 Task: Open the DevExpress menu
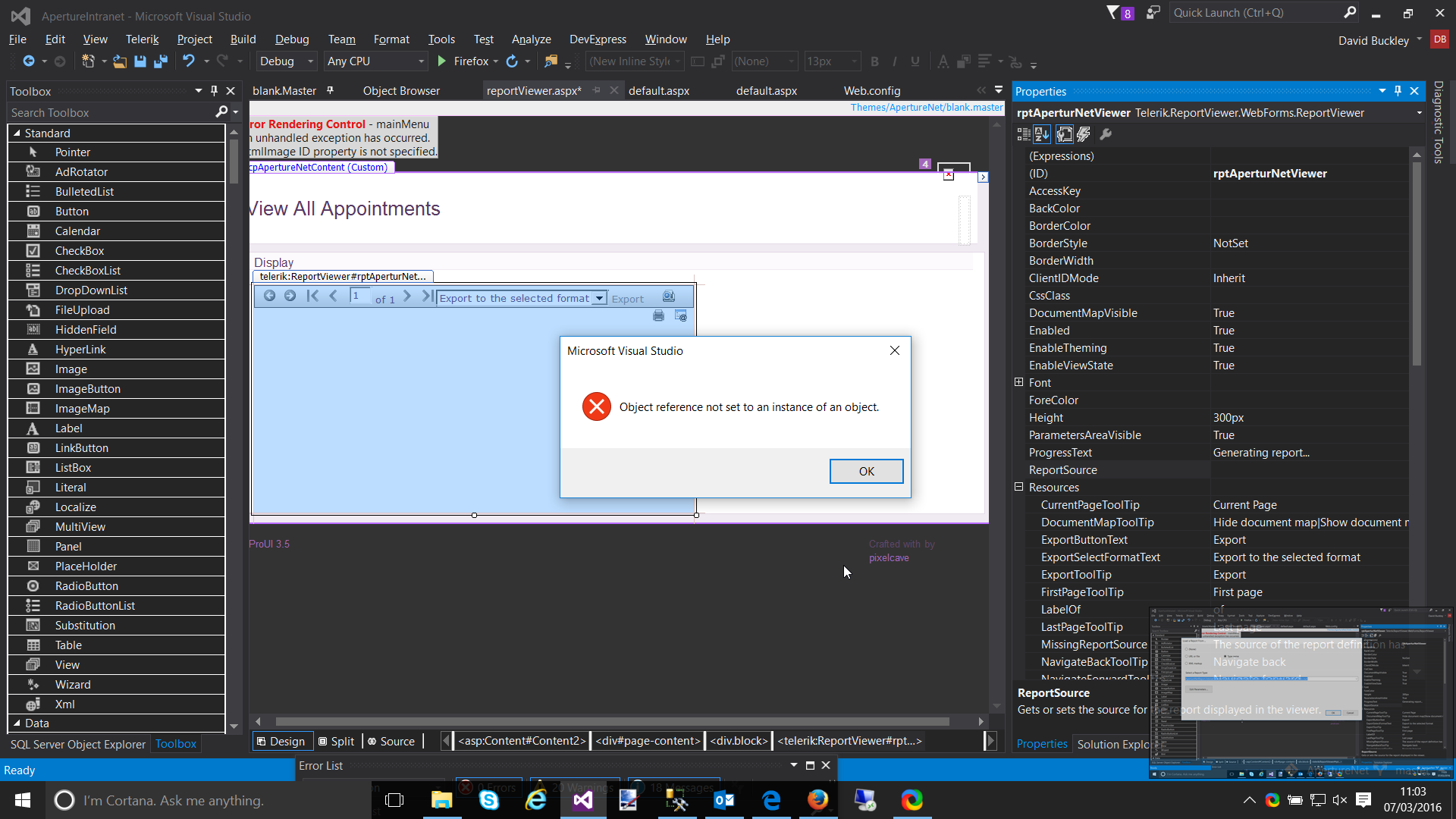(x=598, y=39)
